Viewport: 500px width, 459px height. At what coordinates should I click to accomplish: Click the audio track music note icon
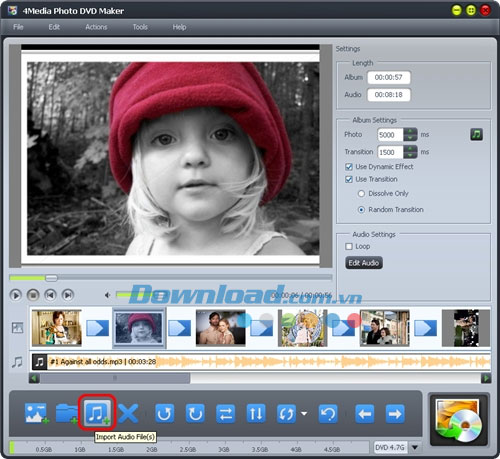pos(17,362)
